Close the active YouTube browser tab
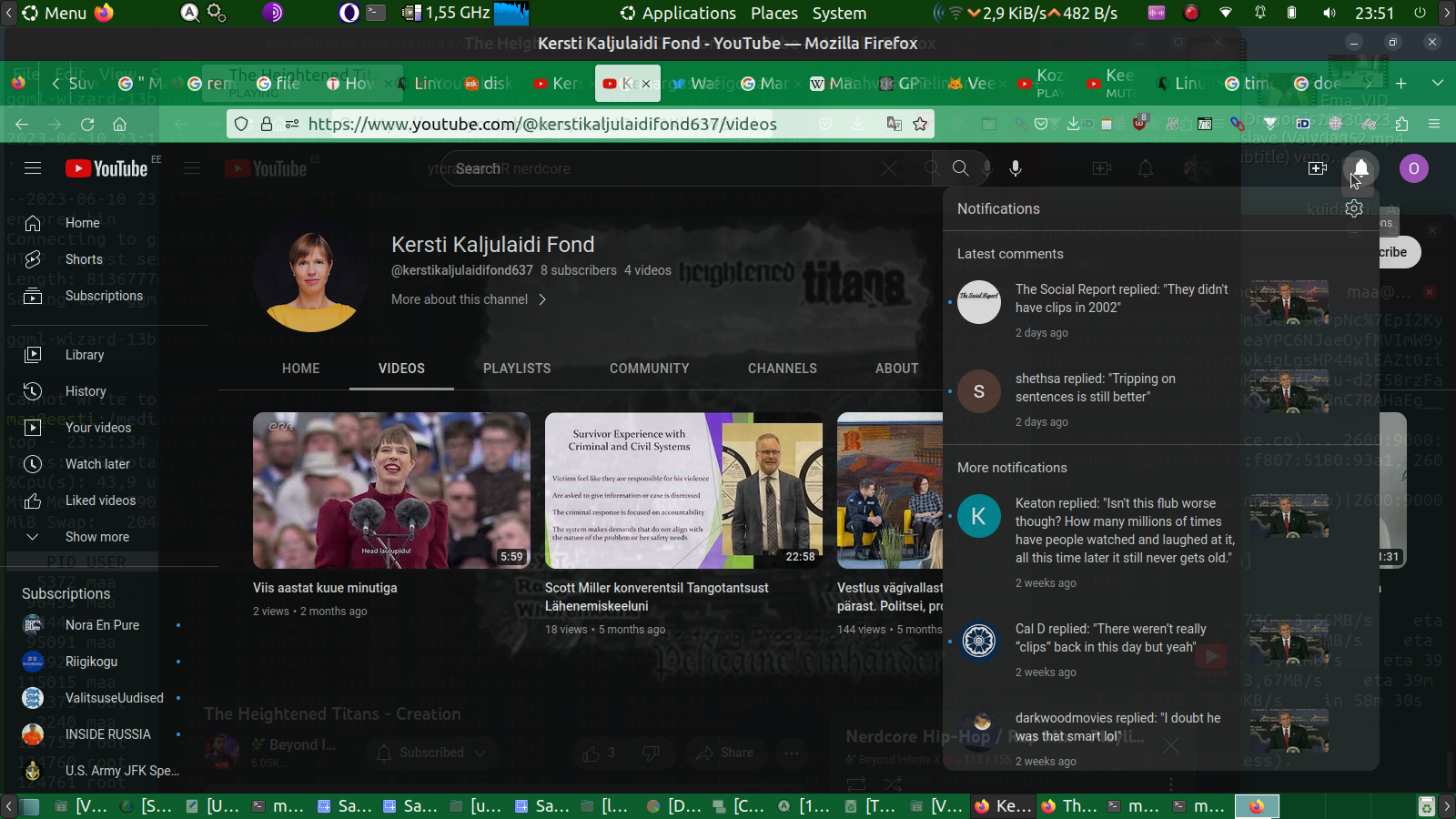 point(646,84)
